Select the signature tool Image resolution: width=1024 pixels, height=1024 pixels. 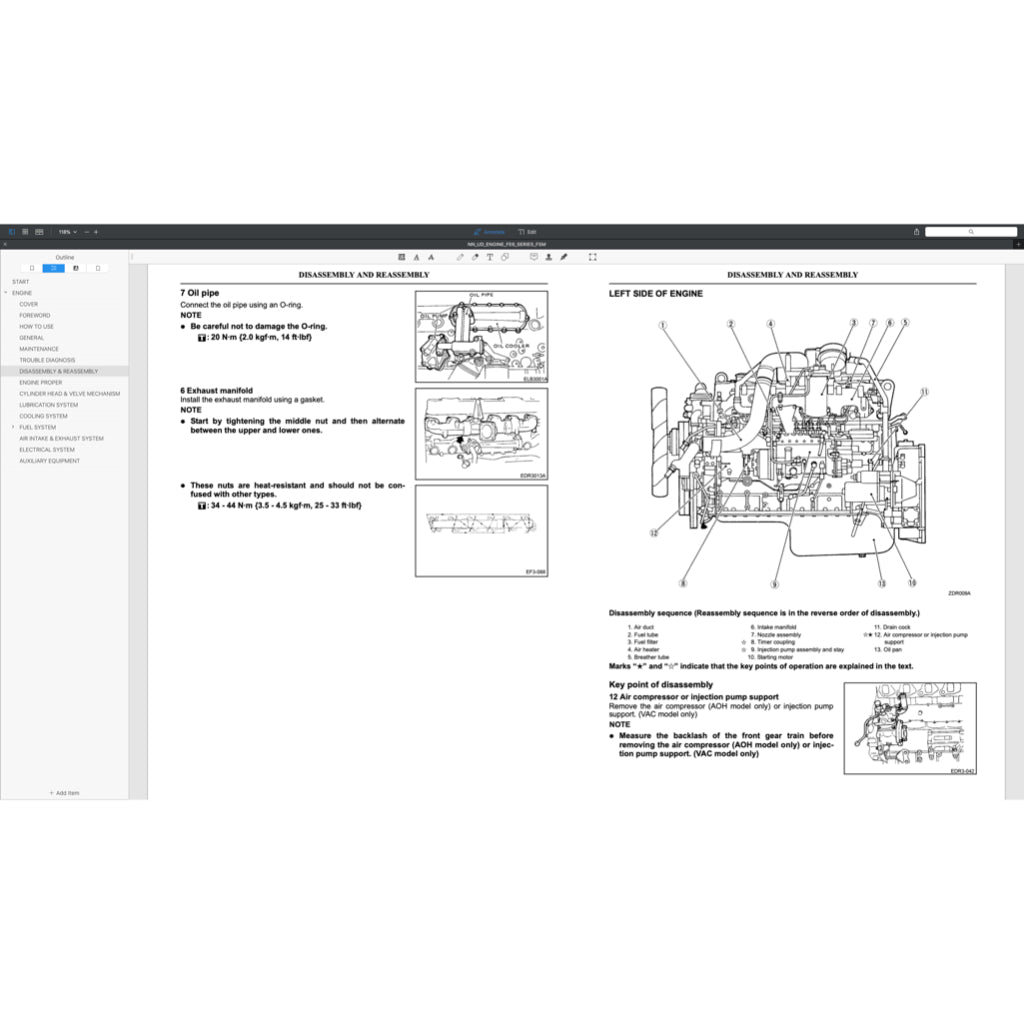pyautogui.click(x=563, y=257)
